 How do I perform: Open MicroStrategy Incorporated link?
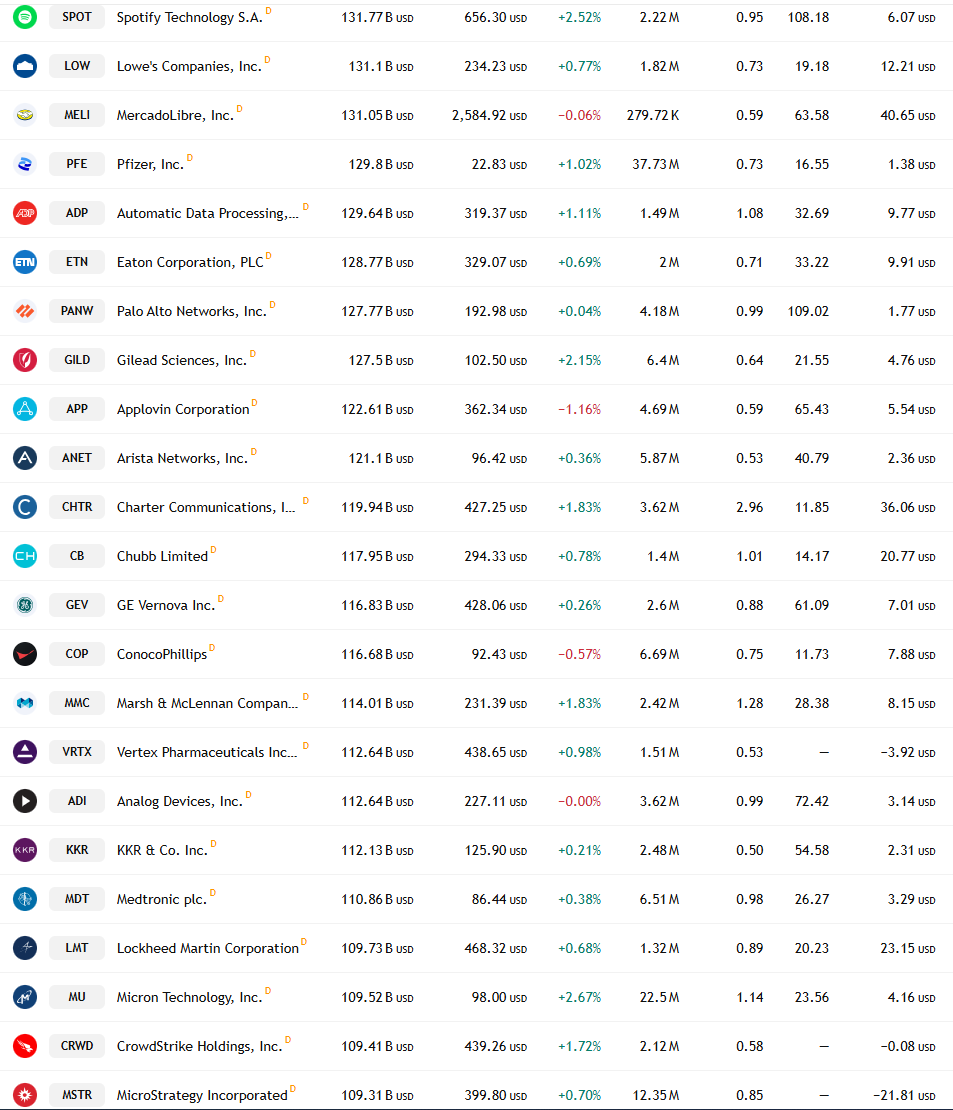[202, 1095]
